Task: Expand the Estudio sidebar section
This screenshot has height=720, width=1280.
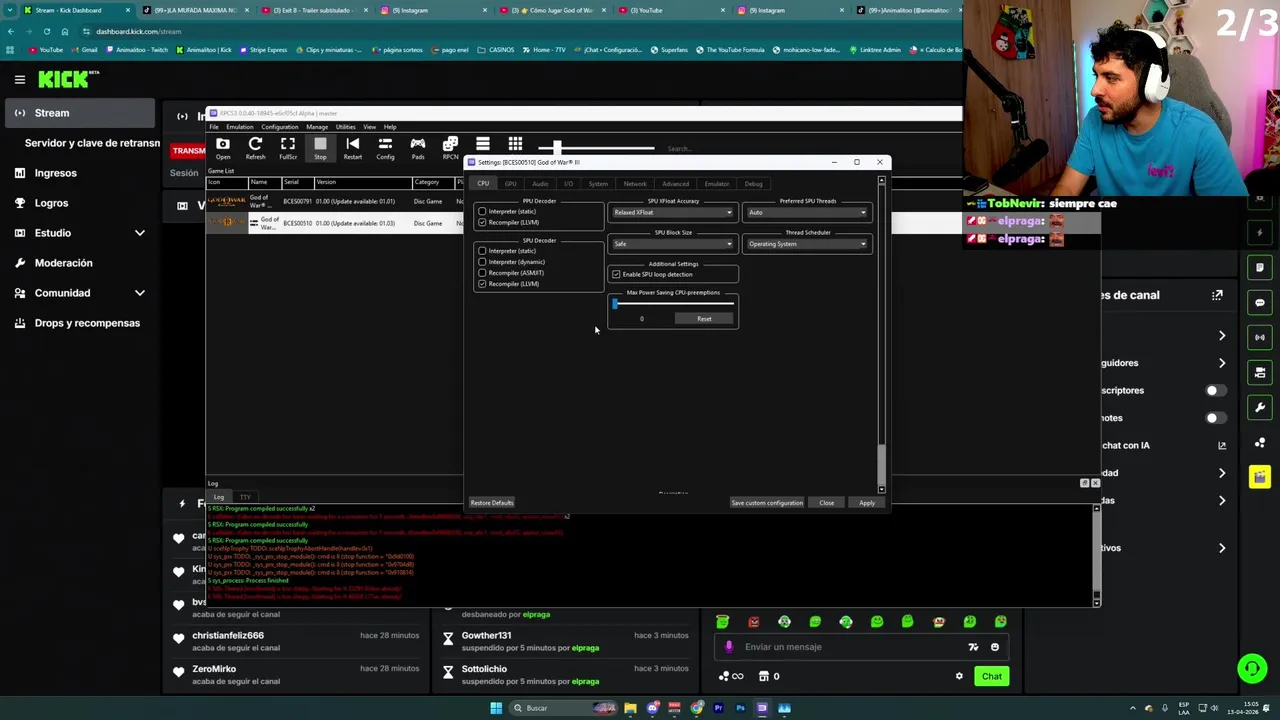Action: click(x=140, y=233)
